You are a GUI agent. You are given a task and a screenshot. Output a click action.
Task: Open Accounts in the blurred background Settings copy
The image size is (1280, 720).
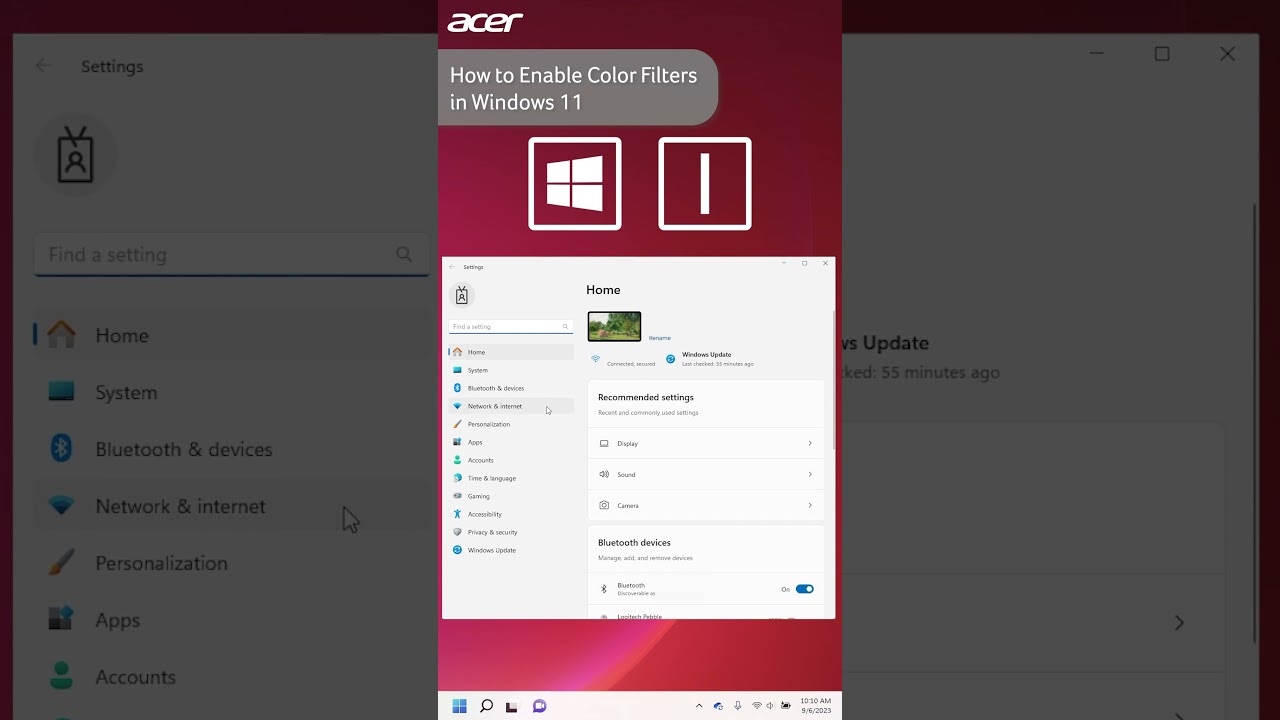[232, 677]
